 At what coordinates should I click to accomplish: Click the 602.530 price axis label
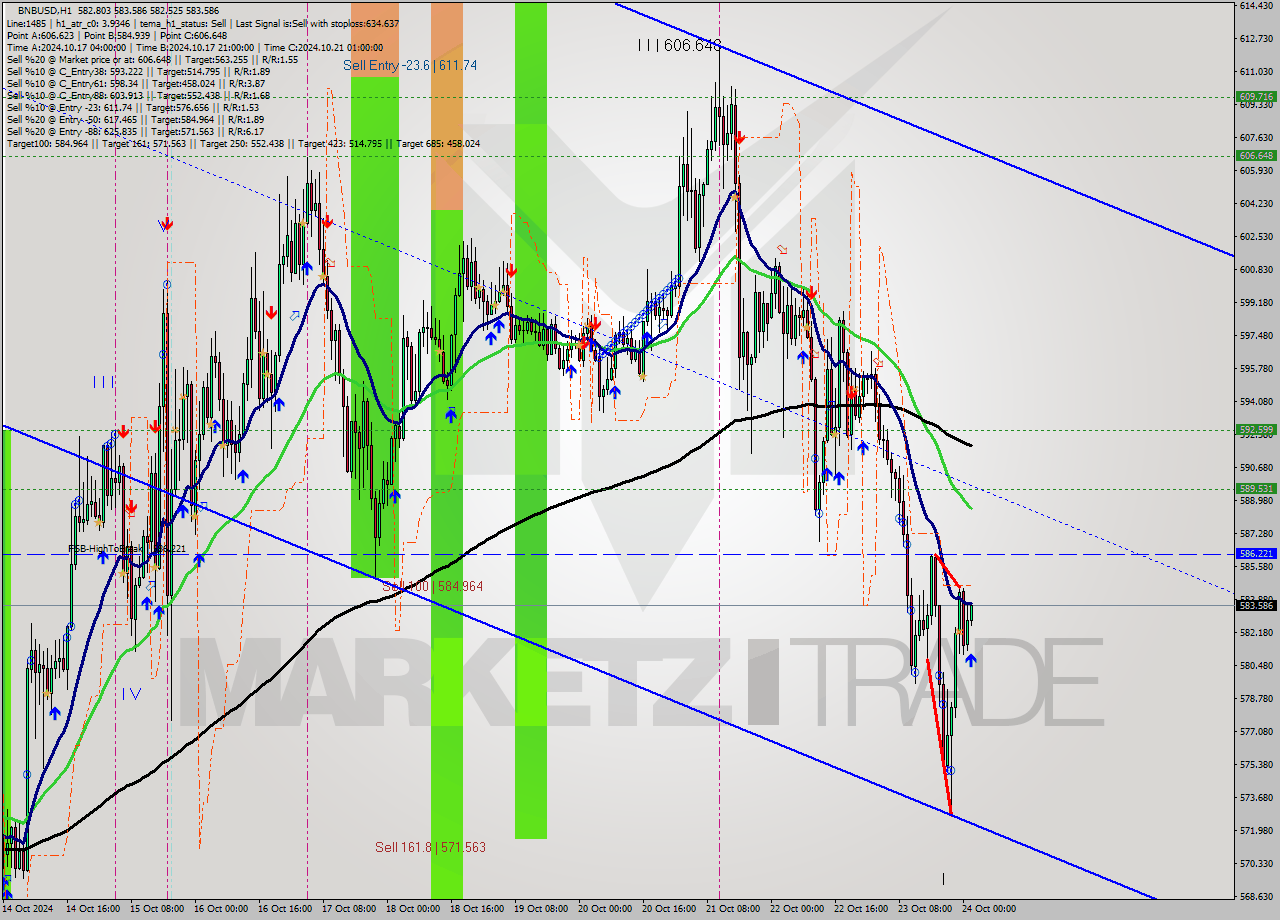pyautogui.click(x=1256, y=237)
